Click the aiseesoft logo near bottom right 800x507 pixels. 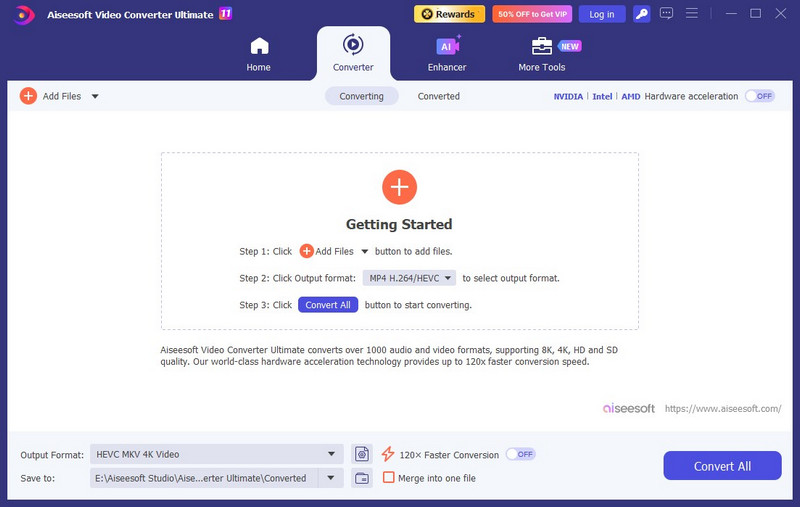(629, 409)
